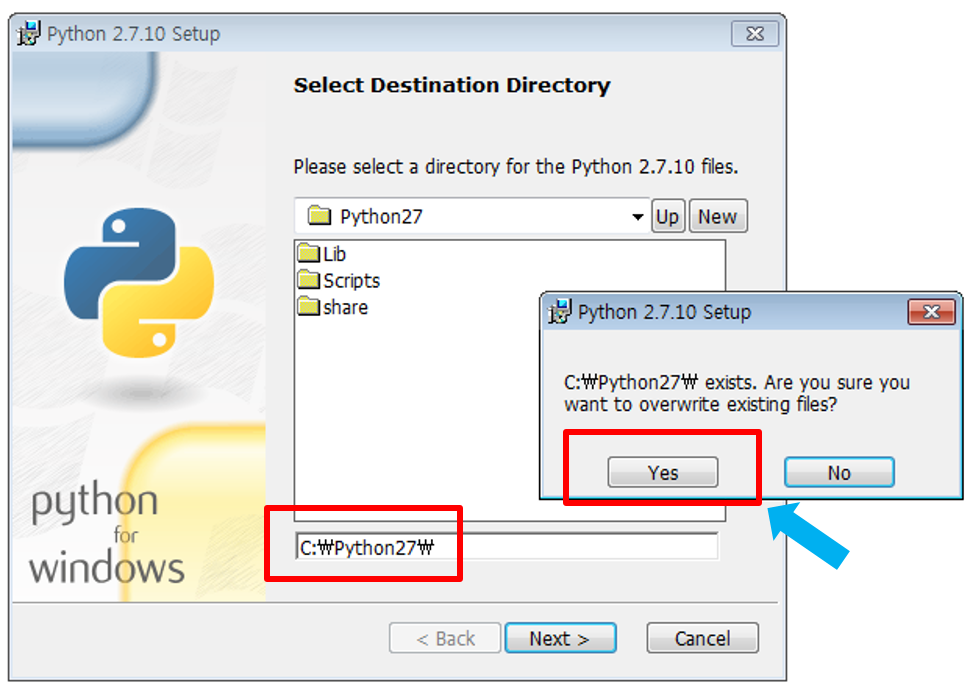Click the share folder icon
This screenshot has width=970, height=694.
point(308,307)
